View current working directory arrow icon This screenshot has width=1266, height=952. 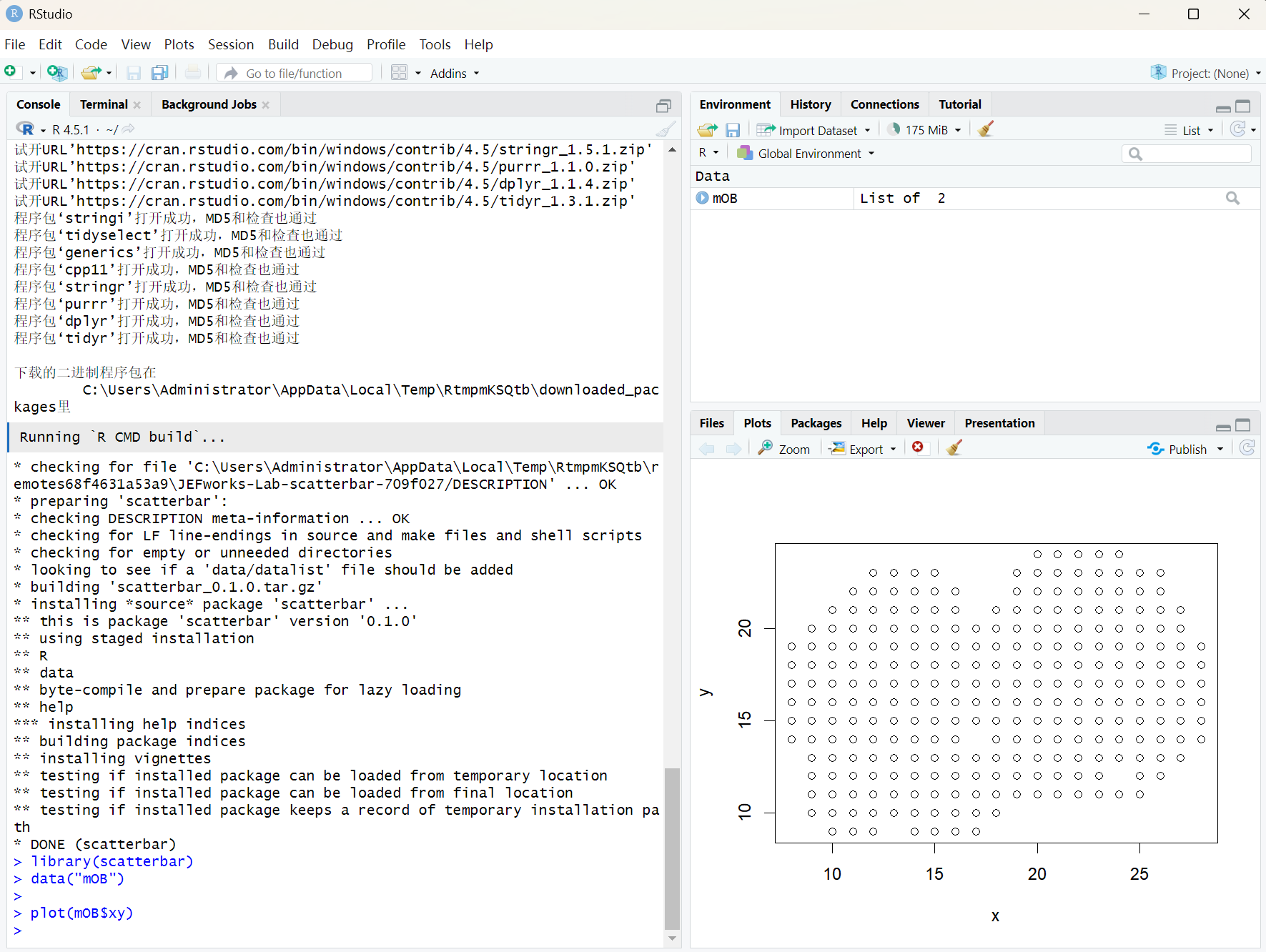(128, 129)
